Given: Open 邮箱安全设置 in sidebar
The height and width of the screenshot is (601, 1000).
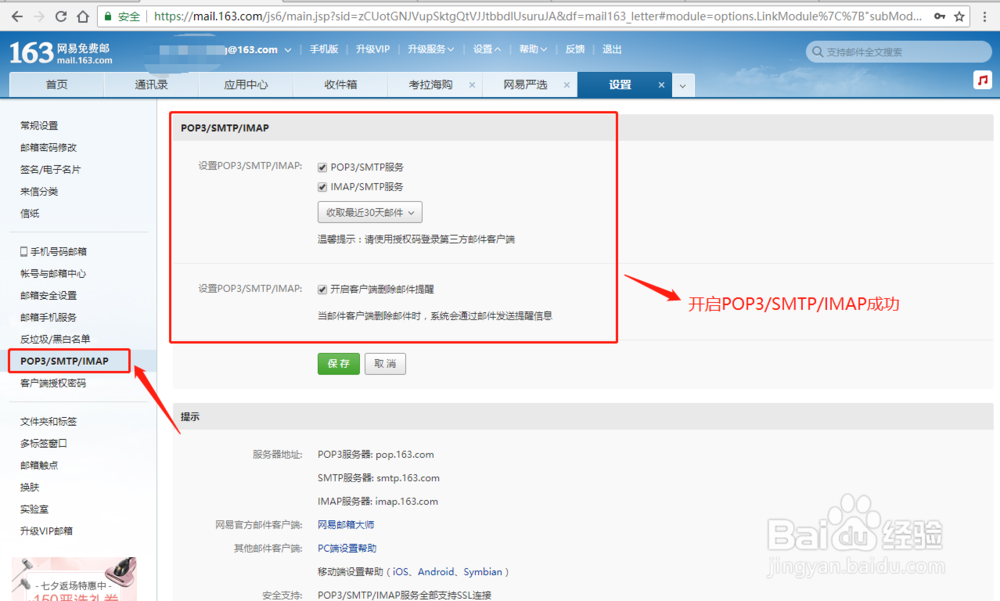Looking at the screenshot, I should click(x=48, y=295).
